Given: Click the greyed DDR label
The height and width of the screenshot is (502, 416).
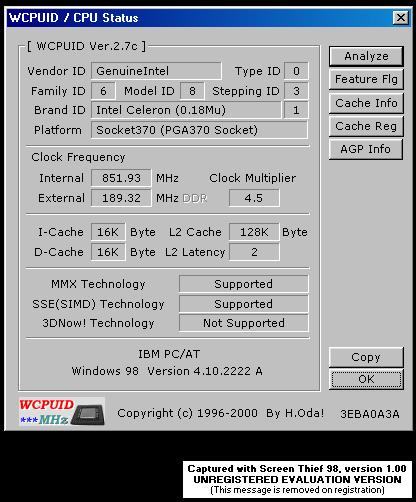Looking at the screenshot, I should click(x=195, y=198).
